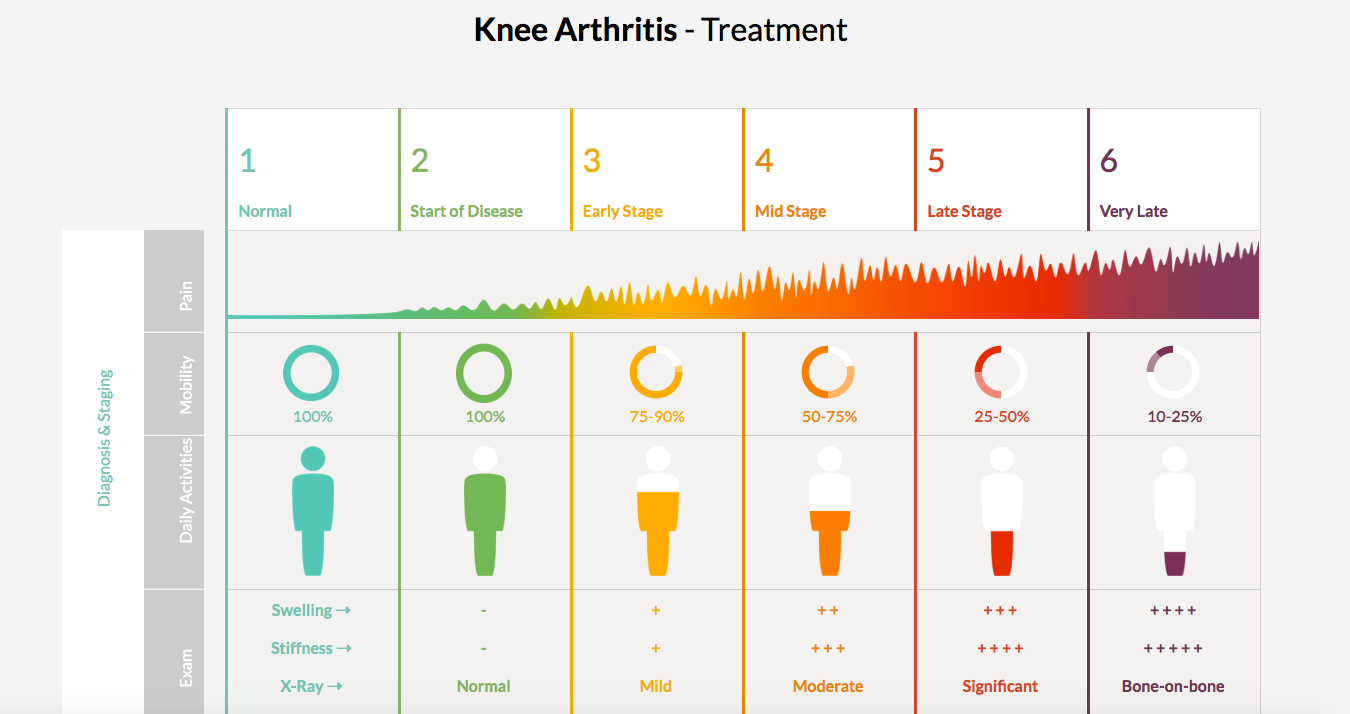Click the 25-50% mobility donut chart
The image size is (1350, 714).
pyautogui.click(x=1001, y=373)
